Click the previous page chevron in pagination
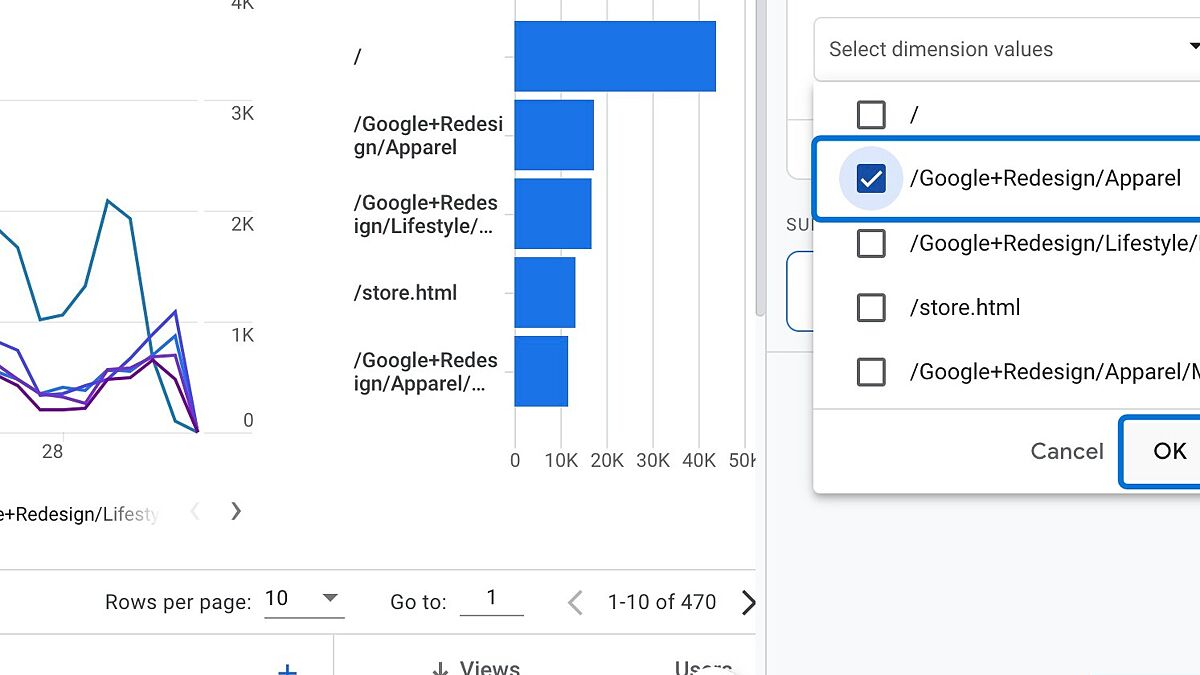1200x675 pixels. click(575, 601)
